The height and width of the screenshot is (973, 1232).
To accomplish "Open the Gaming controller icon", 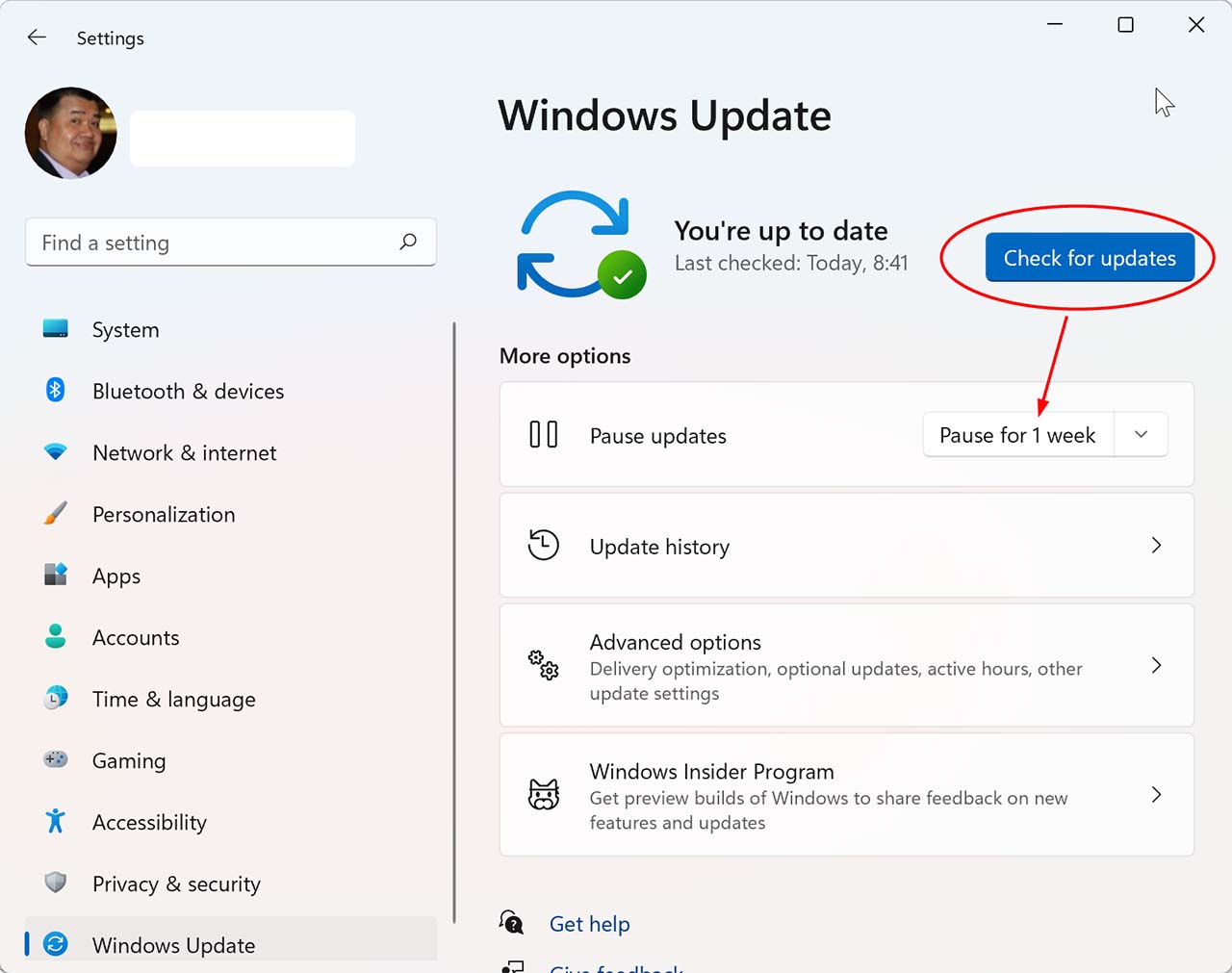I will tap(56, 760).
